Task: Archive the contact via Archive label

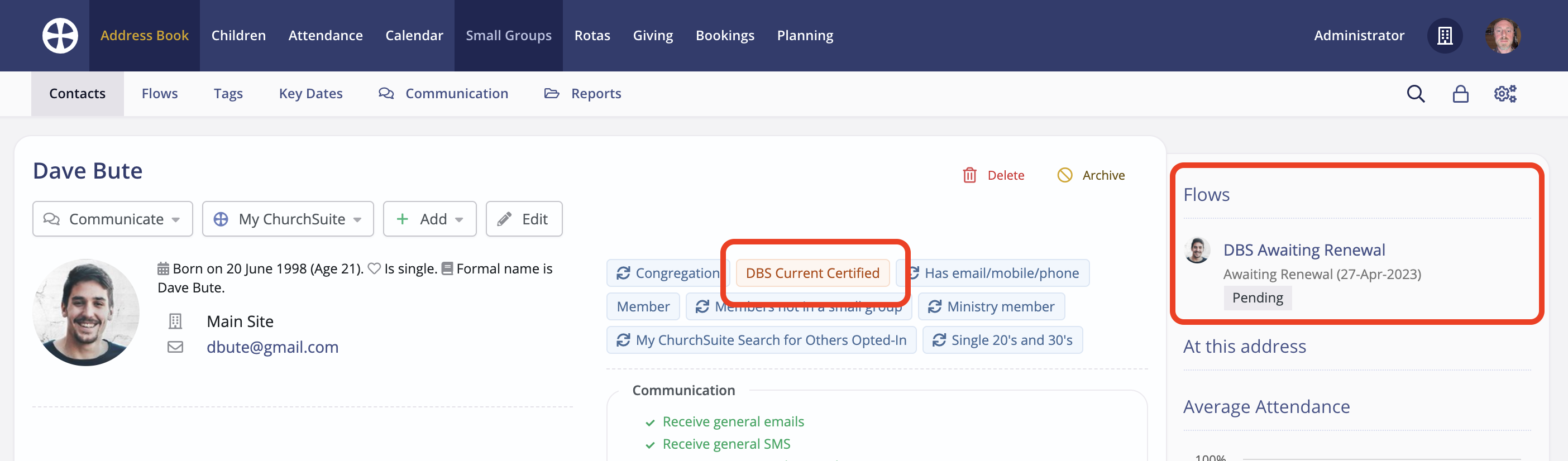Action: (x=1103, y=175)
